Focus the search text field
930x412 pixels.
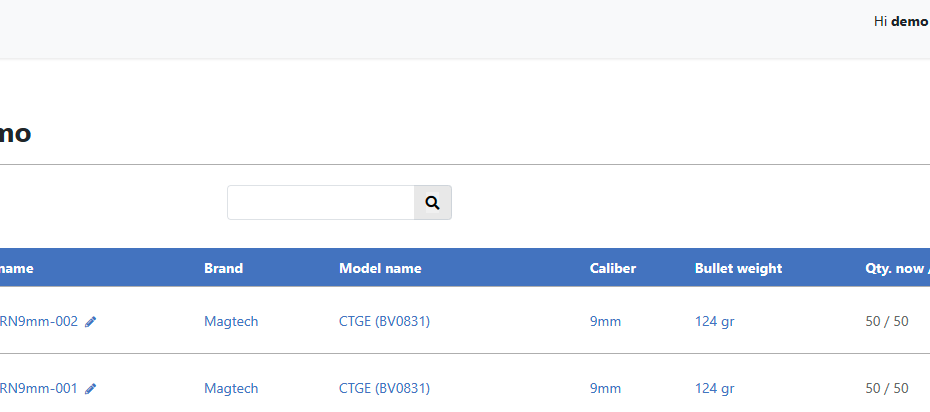pos(320,202)
